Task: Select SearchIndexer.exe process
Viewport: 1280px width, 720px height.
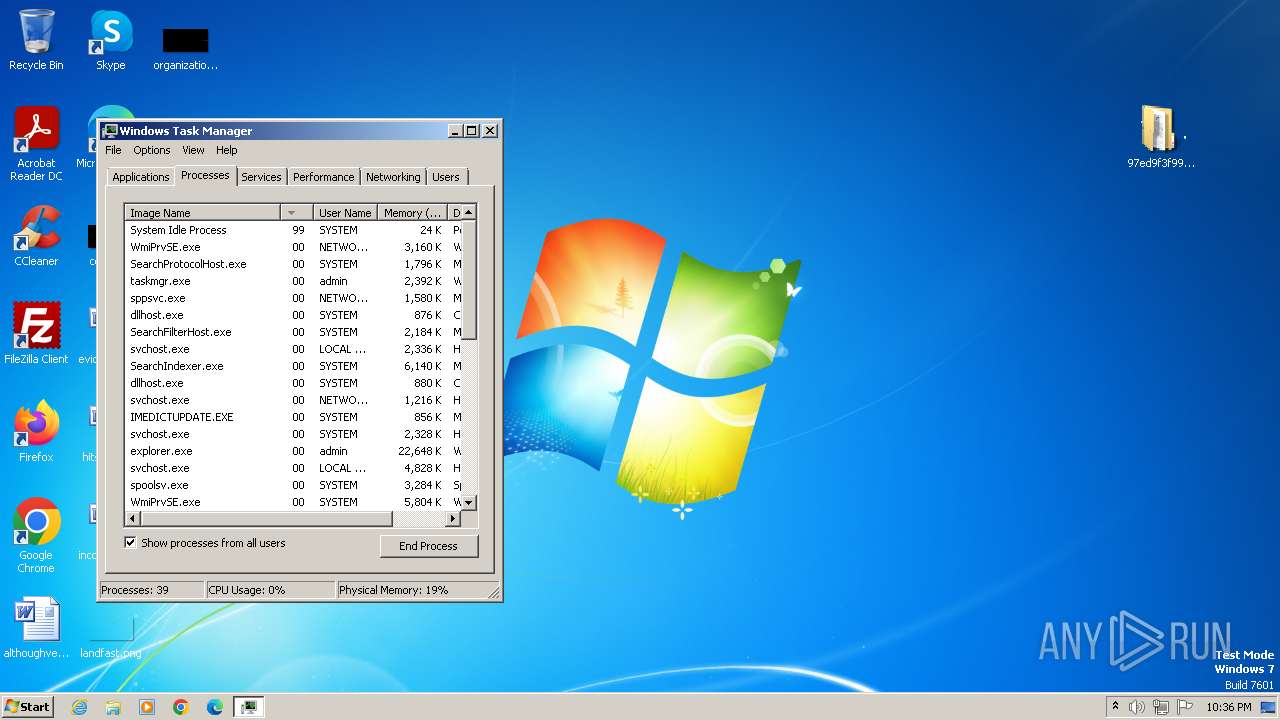Action: (x=293, y=366)
